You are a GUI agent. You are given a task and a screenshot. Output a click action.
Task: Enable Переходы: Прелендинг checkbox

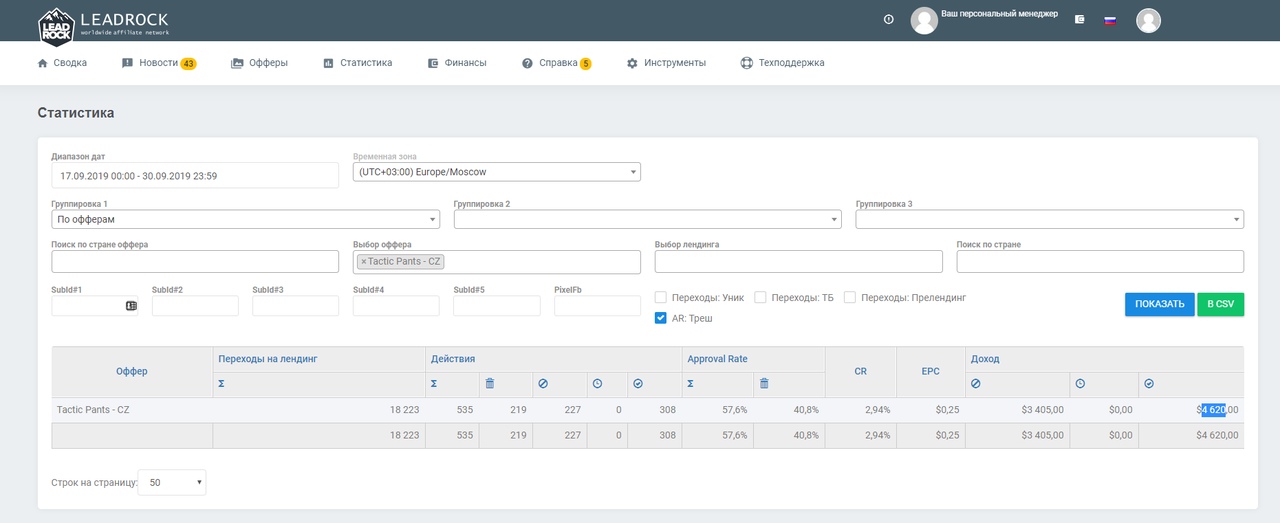850,297
